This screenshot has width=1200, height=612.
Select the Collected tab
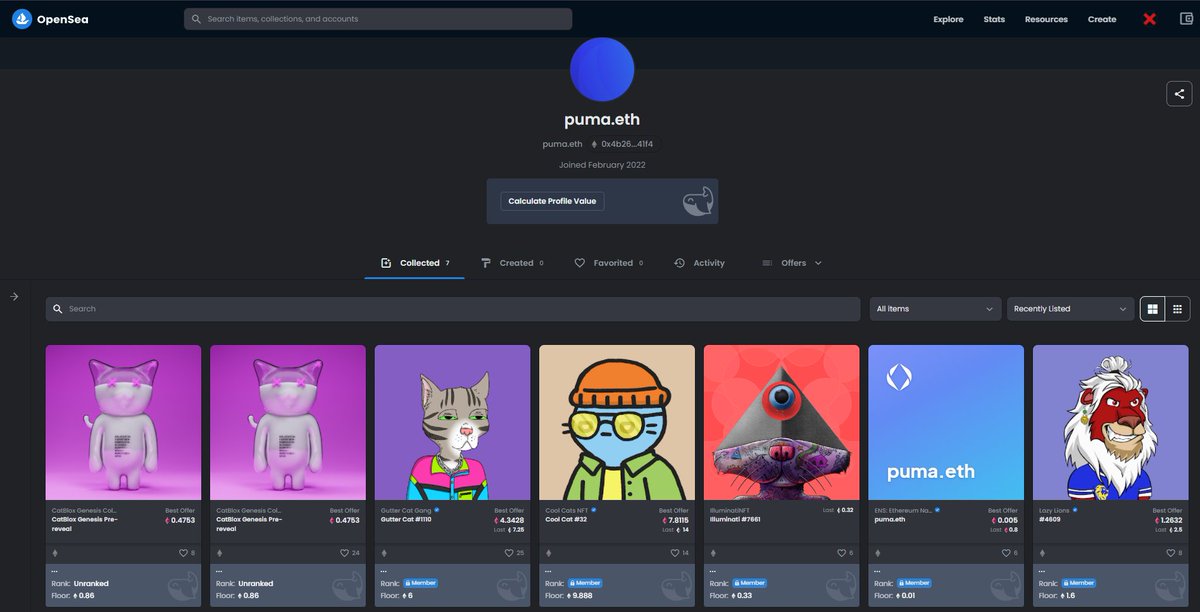(x=415, y=263)
